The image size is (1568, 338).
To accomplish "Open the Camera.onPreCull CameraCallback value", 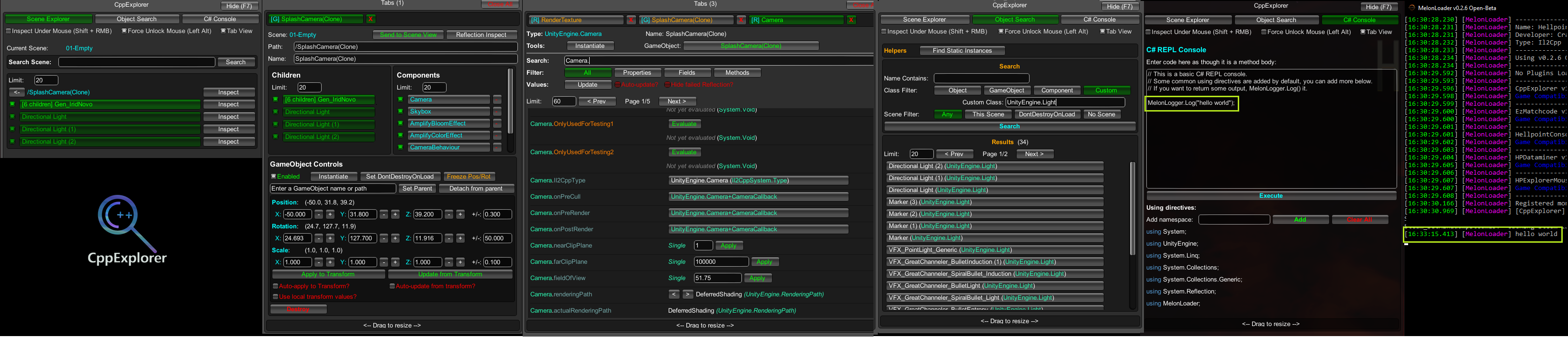I will [758, 197].
